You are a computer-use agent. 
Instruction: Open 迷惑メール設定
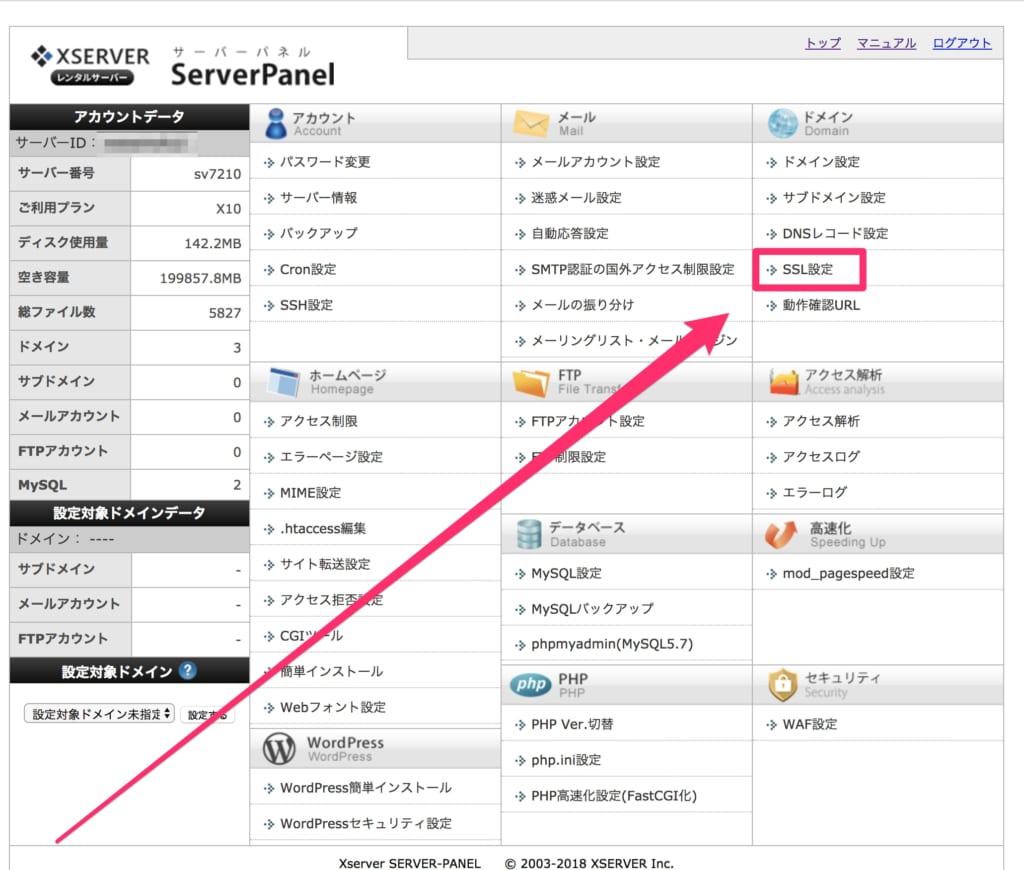[x=576, y=198]
